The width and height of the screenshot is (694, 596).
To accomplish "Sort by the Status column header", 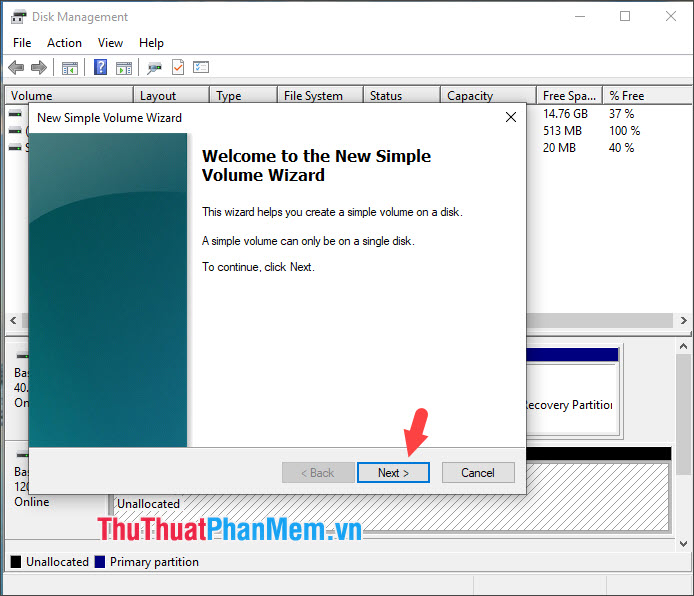I will (x=402, y=96).
